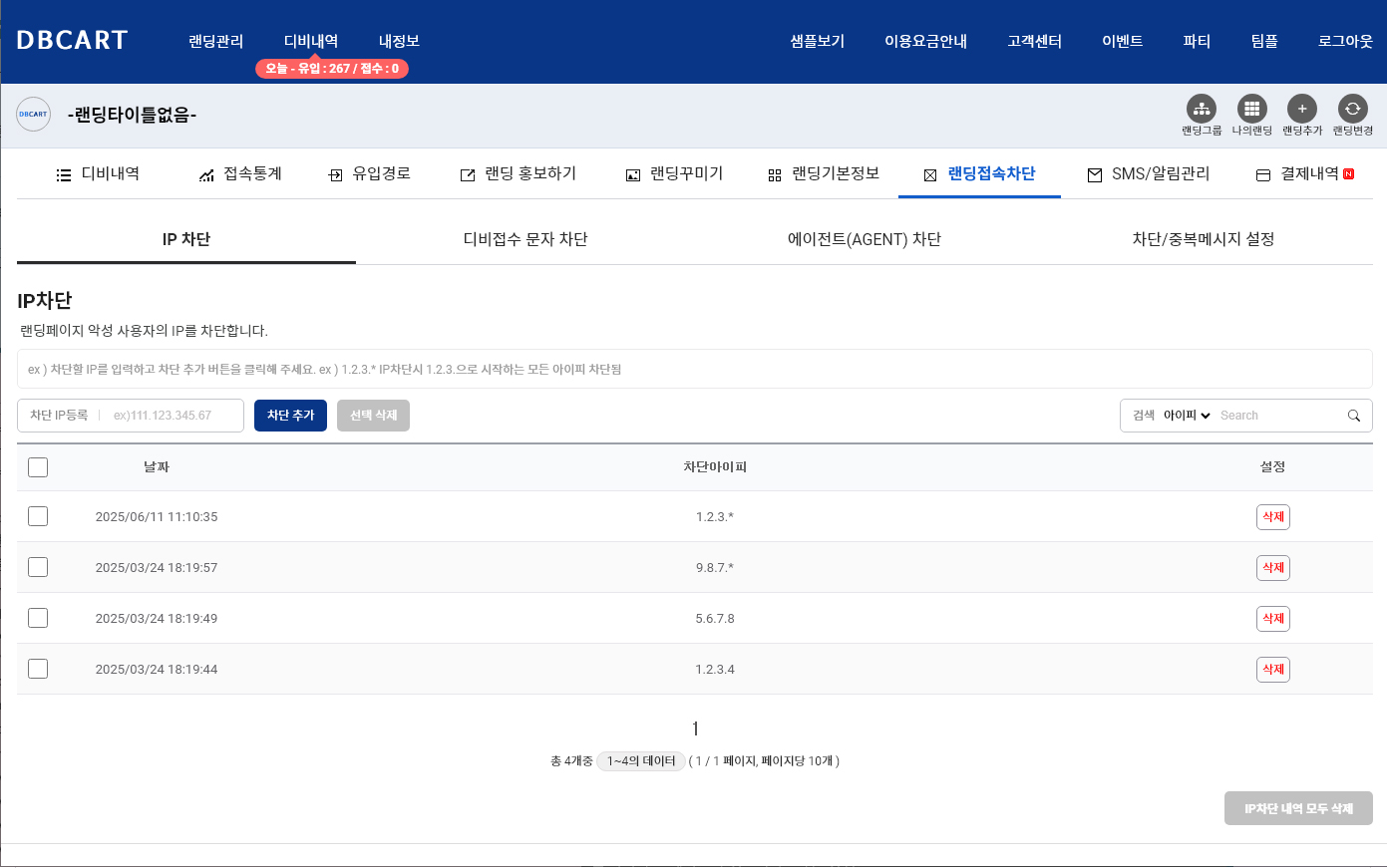Select checkbox for IP 5.6.7.8
Viewport: 1387px width, 868px height.
coord(38,618)
